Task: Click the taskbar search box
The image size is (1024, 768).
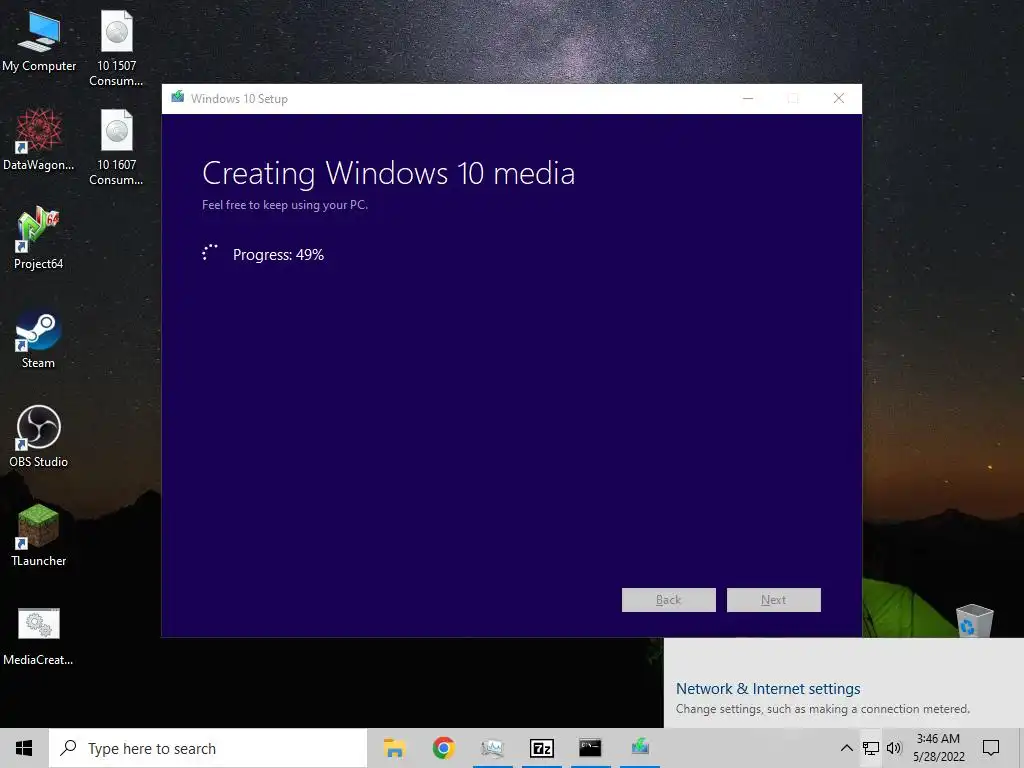Action: click(x=208, y=748)
